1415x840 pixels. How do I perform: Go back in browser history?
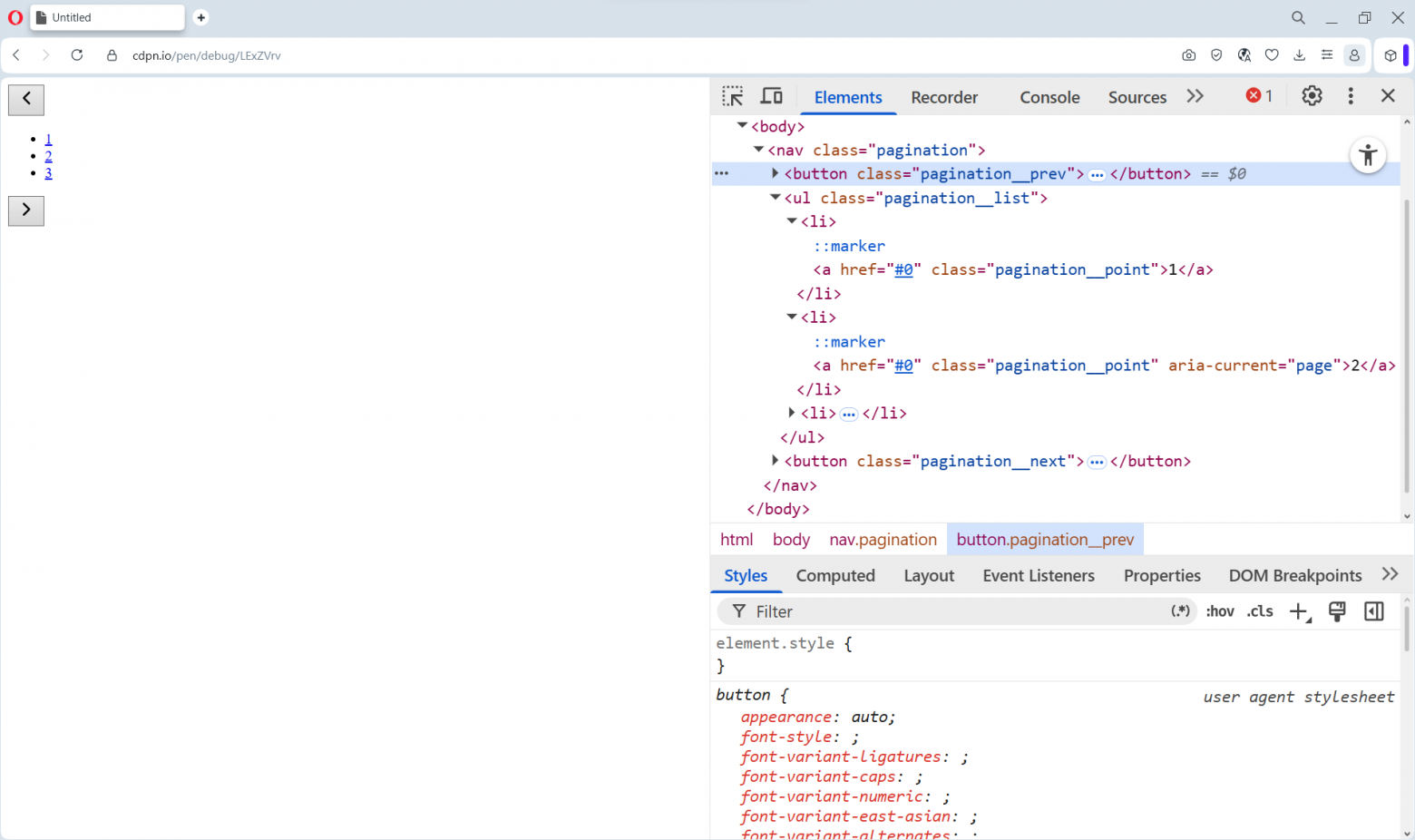(16, 55)
